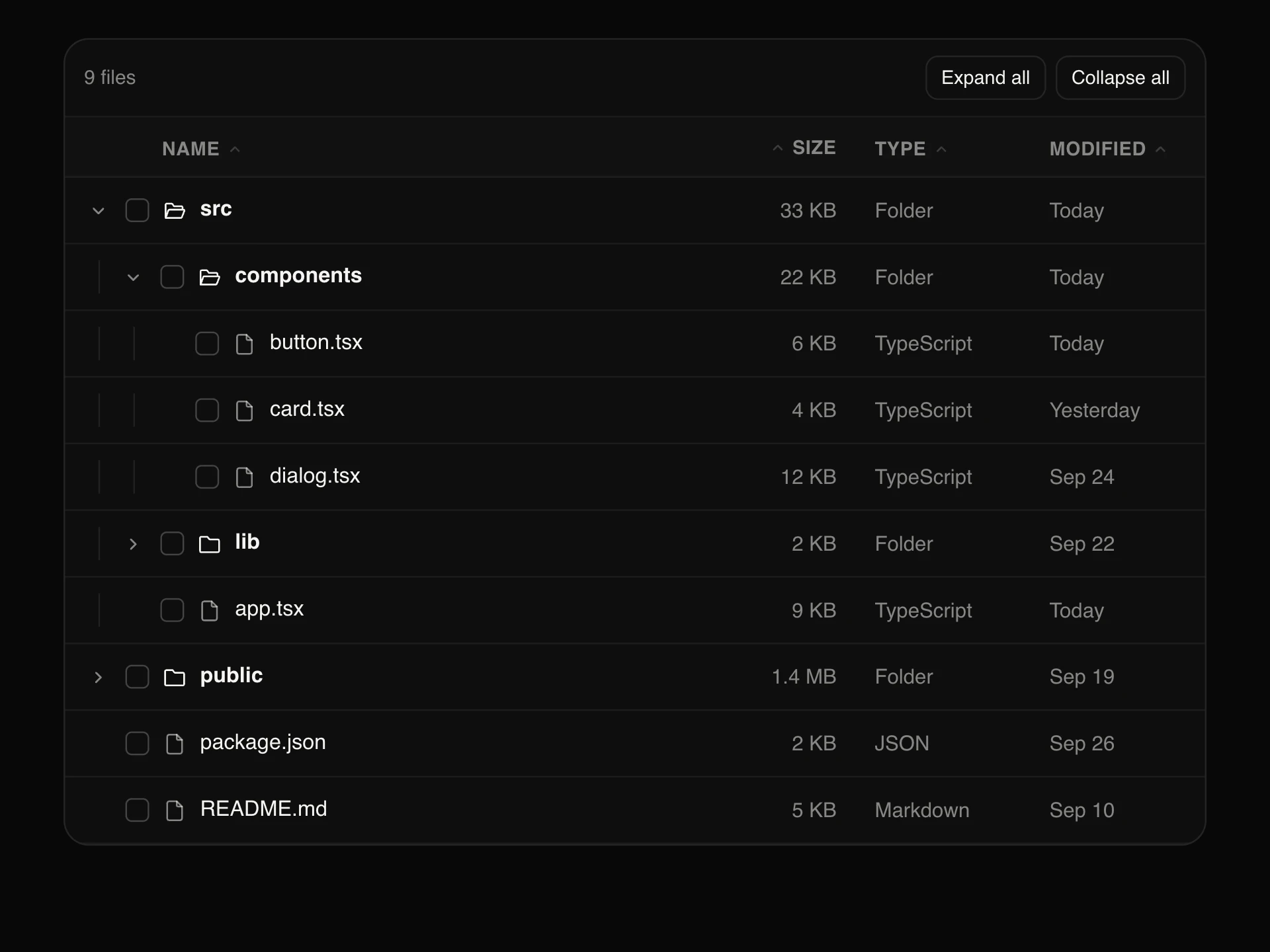This screenshot has height=952, width=1270.
Task: Click the Collapse all button
Action: [1121, 78]
